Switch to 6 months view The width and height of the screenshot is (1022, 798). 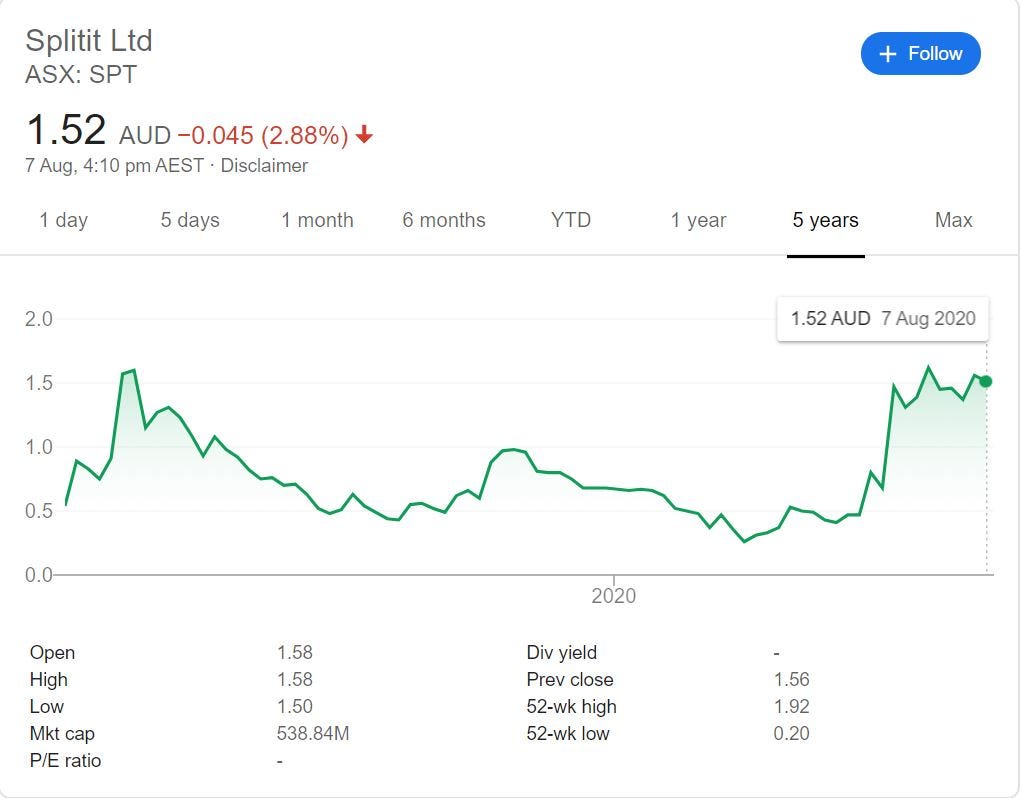coord(444,220)
